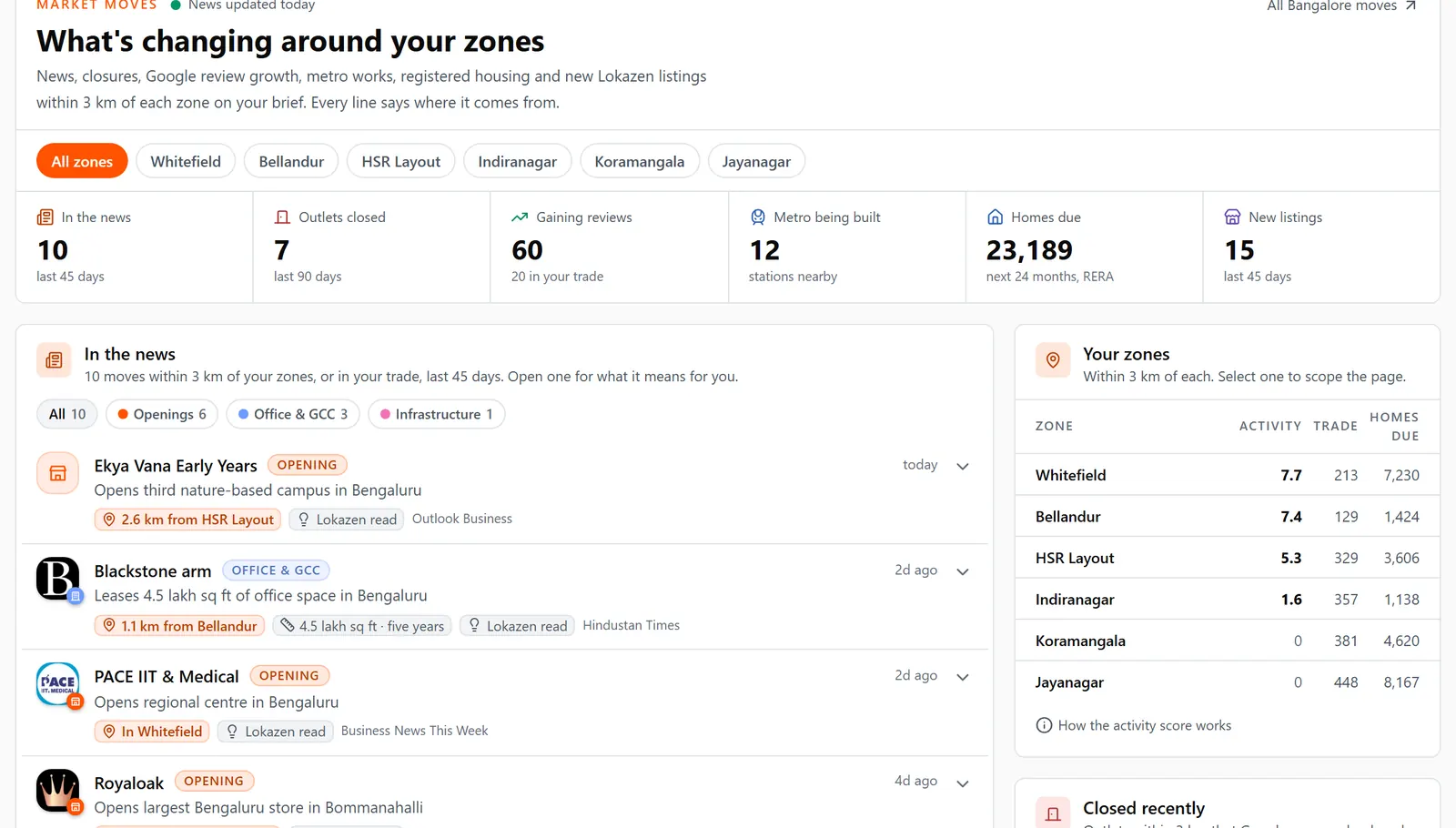Click the Closed recently panel icon

(x=1053, y=813)
